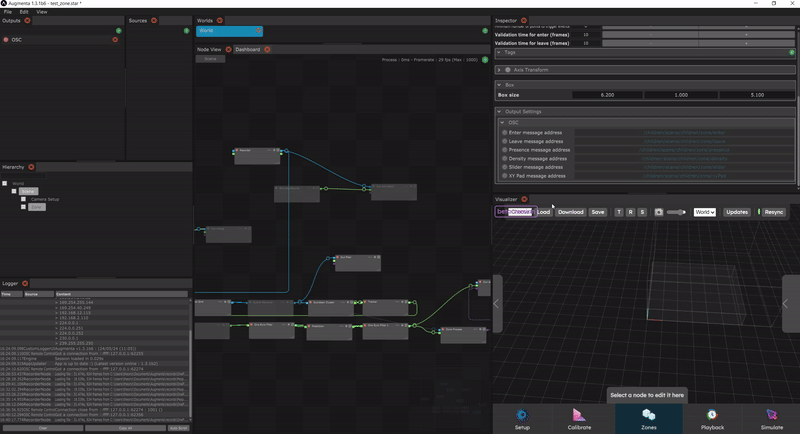Open the Setup mode in bottom bar

(x=521, y=417)
